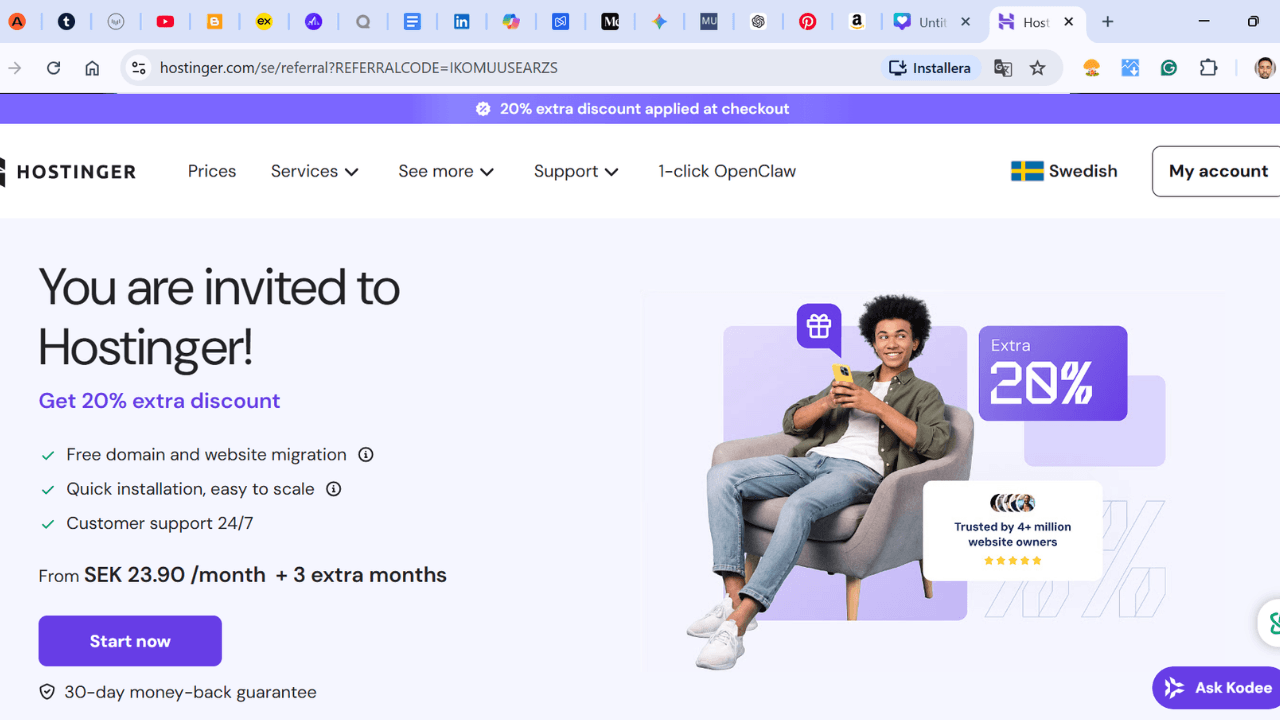Open the browser extensions menu
Screen dimensions: 1280x720
(x=1208, y=67)
